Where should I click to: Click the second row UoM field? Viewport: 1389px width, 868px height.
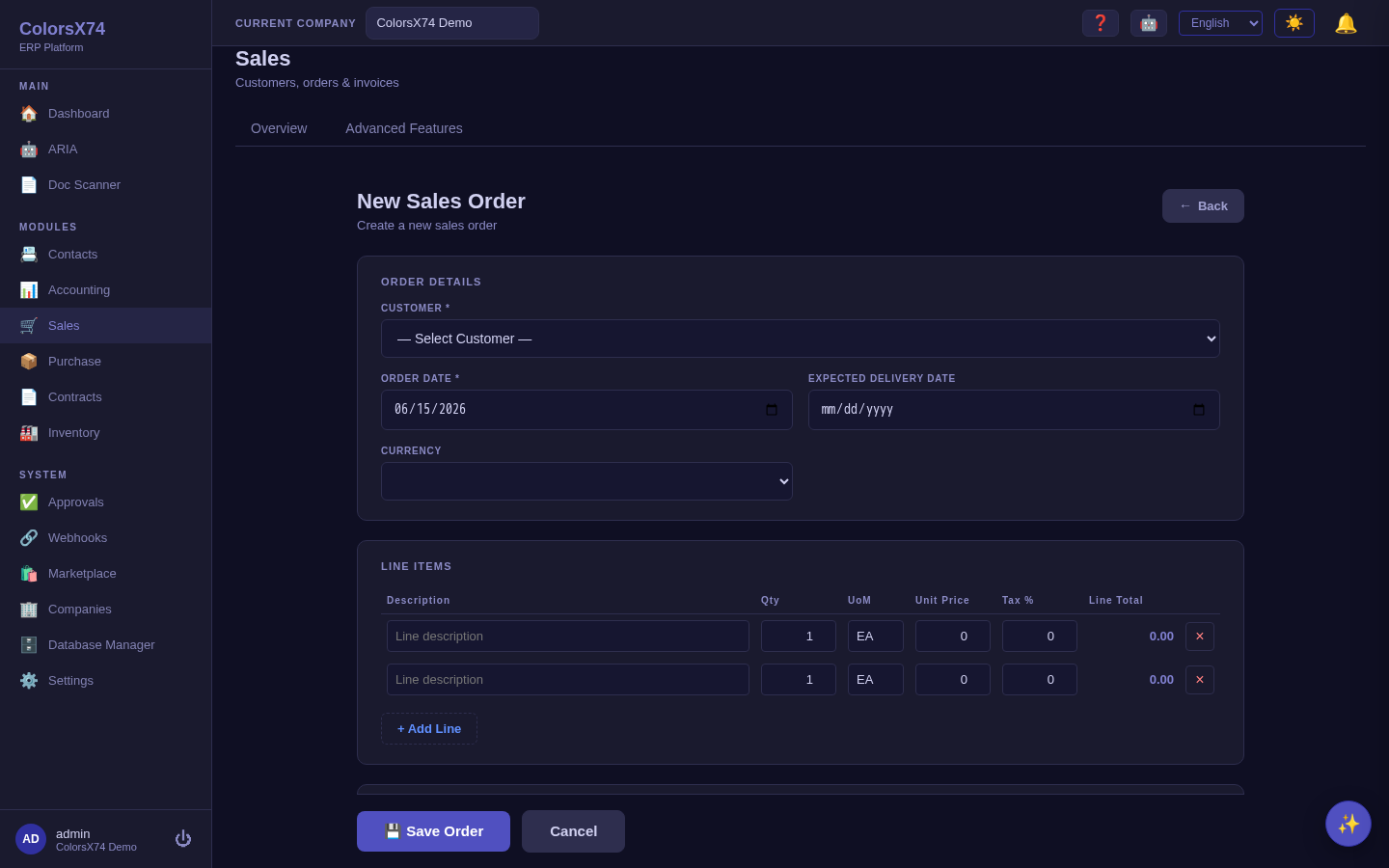coord(876,680)
